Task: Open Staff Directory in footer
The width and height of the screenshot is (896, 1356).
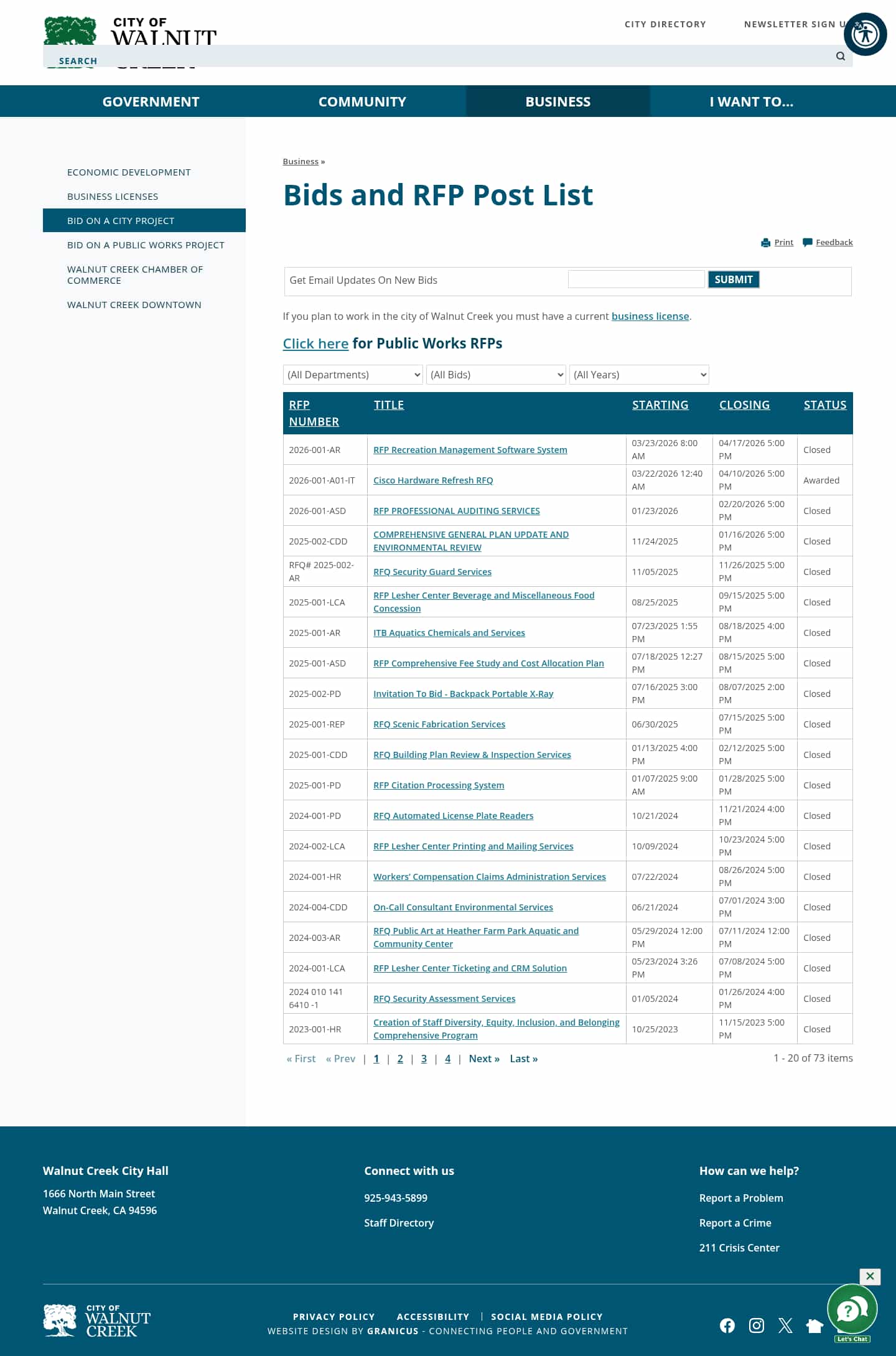Action: tap(399, 1223)
